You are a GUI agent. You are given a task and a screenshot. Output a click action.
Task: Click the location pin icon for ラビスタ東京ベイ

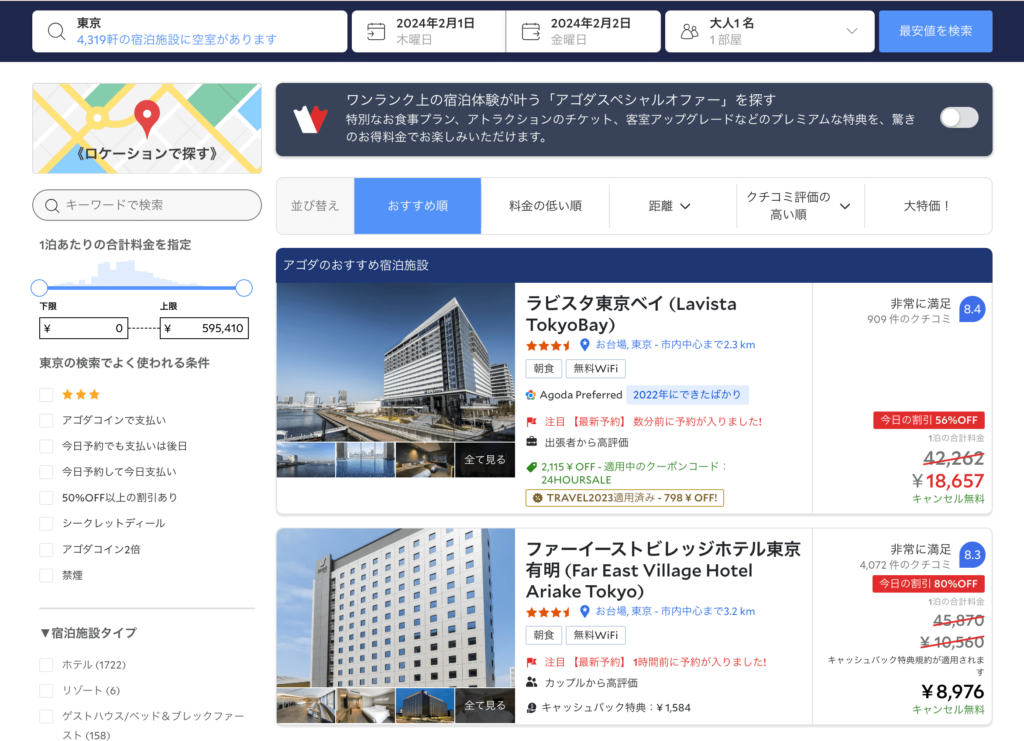(x=586, y=345)
